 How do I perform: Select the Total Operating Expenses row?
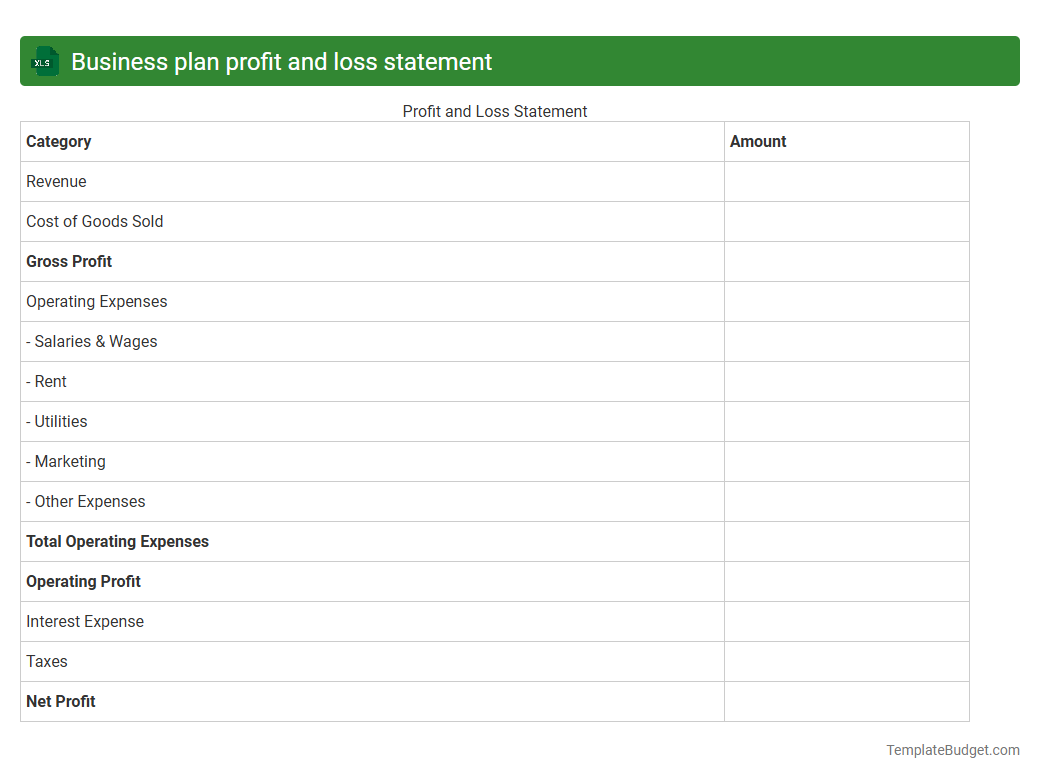(117, 541)
